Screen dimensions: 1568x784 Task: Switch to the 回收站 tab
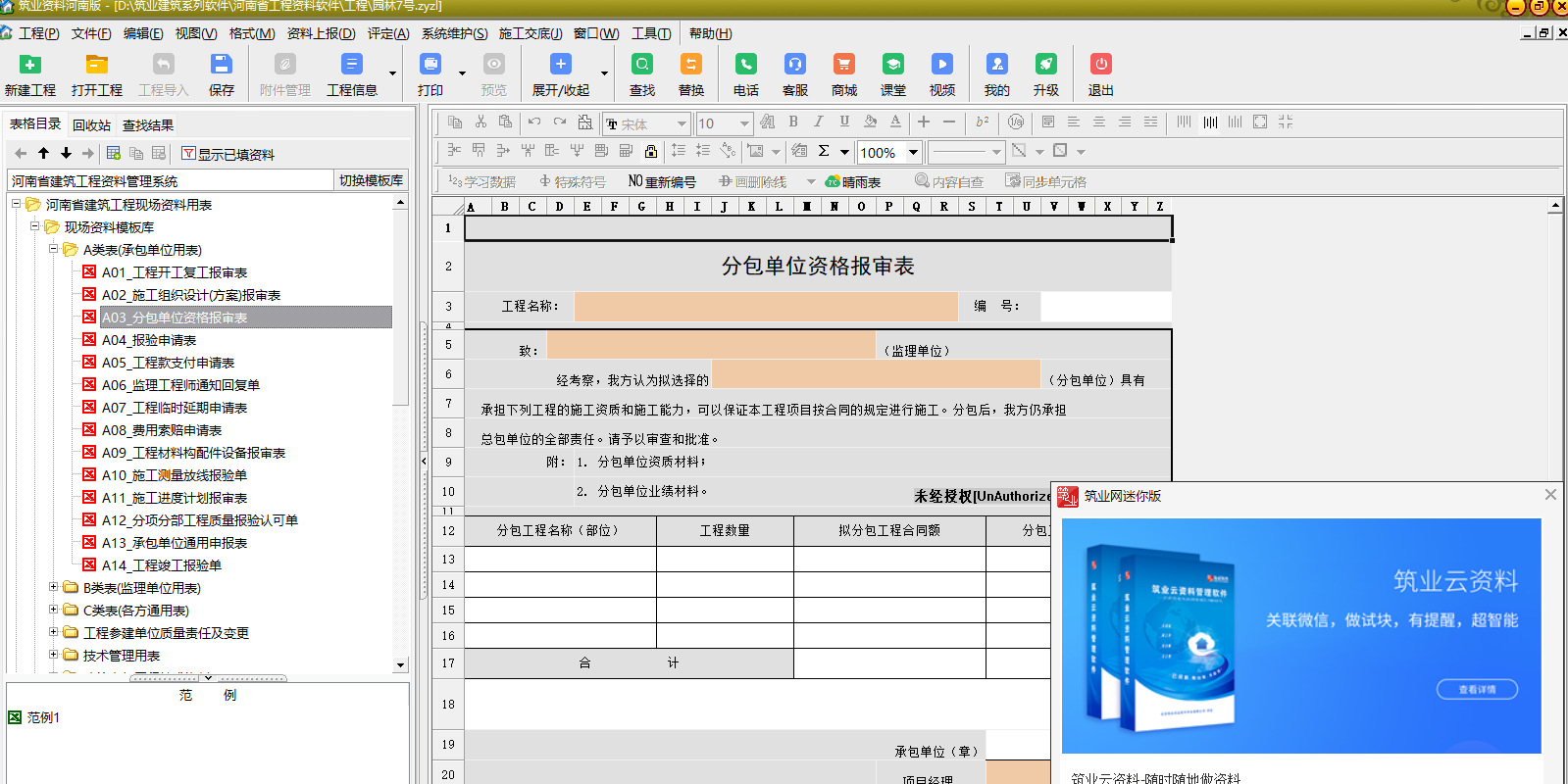pyautogui.click(x=91, y=125)
